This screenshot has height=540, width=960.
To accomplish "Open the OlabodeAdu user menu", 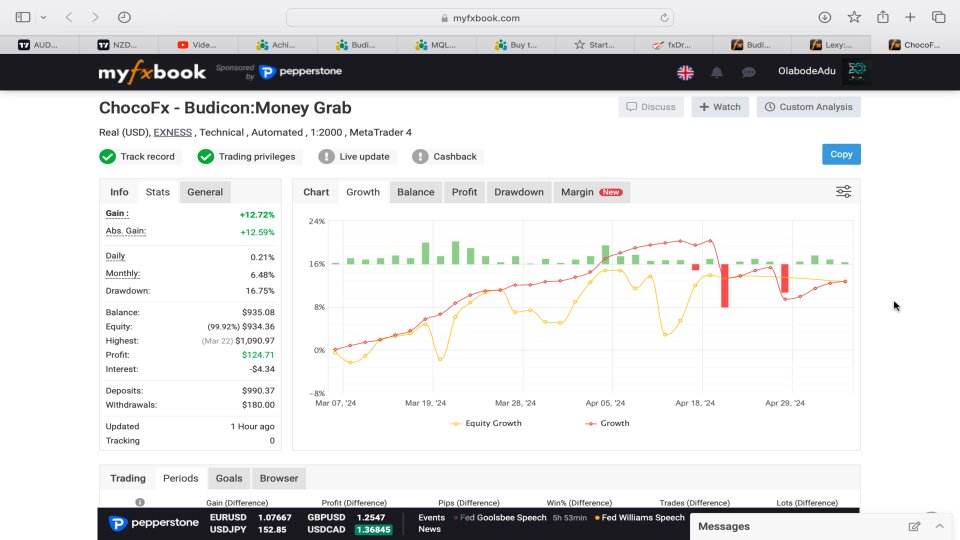I will coord(806,71).
